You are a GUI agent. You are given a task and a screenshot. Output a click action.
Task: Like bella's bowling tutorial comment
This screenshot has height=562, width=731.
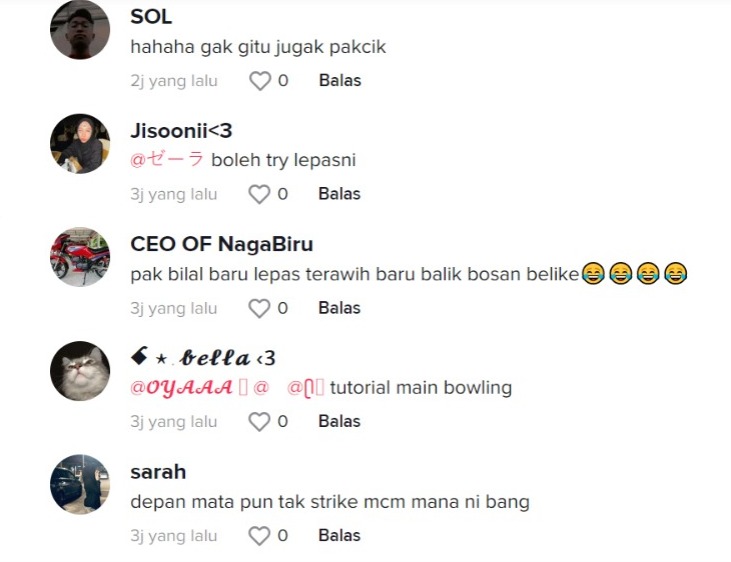pos(259,422)
